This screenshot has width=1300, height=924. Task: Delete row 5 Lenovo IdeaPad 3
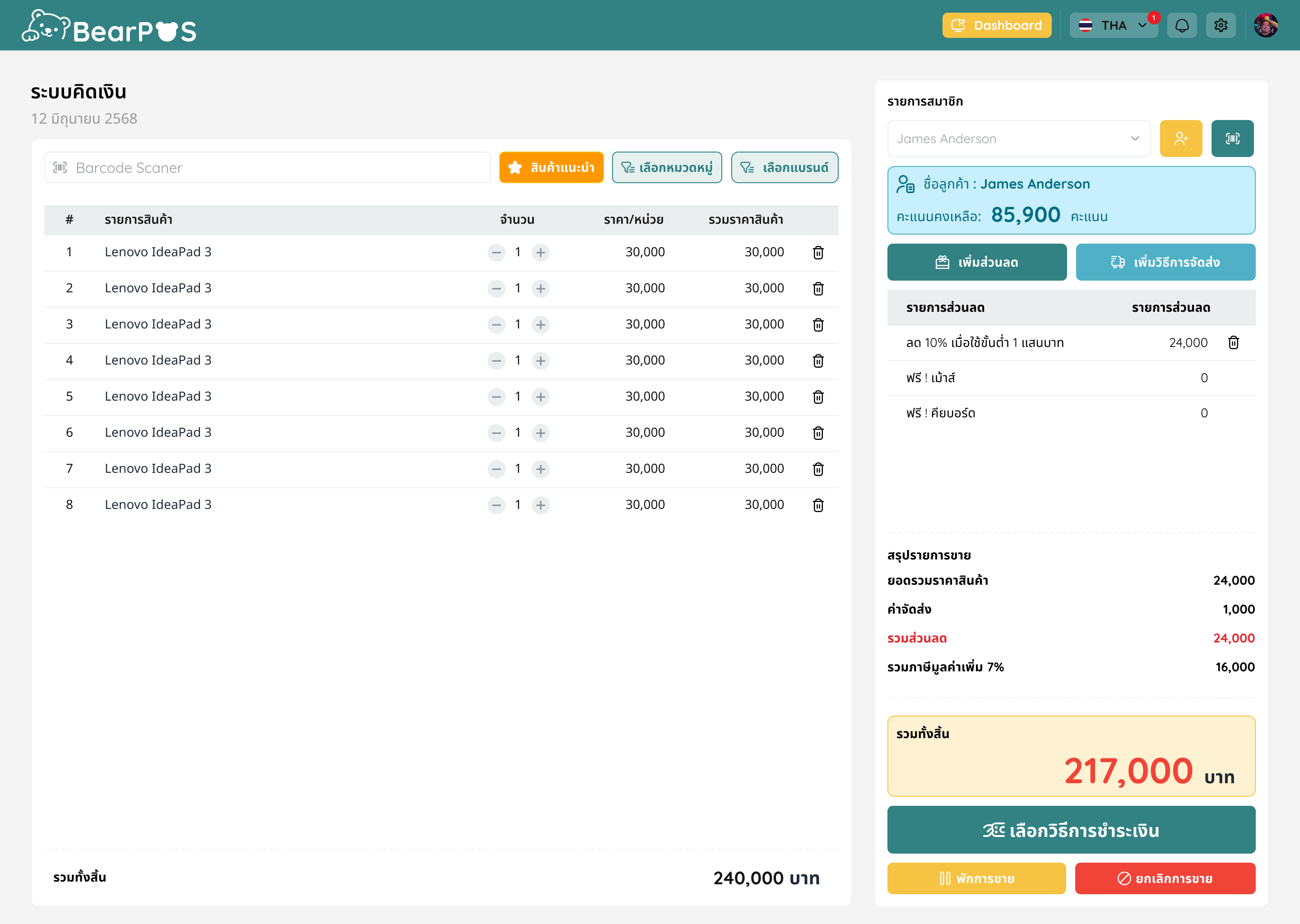click(x=818, y=397)
